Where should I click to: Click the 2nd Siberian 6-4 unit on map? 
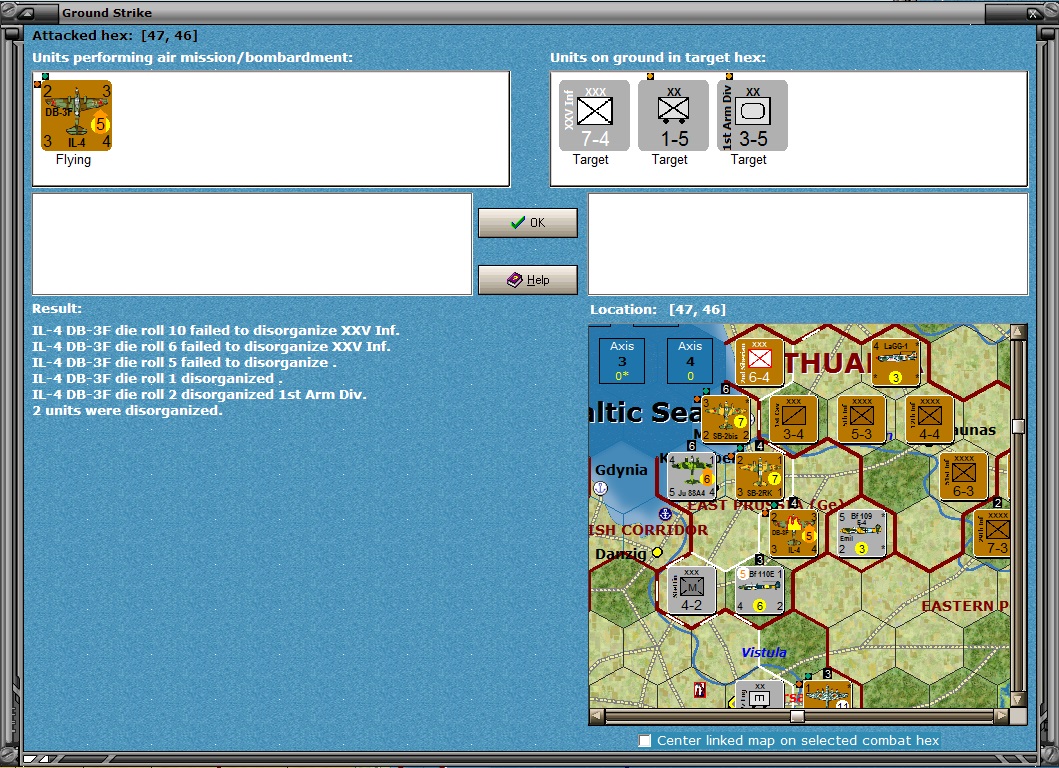[x=759, y=363]
